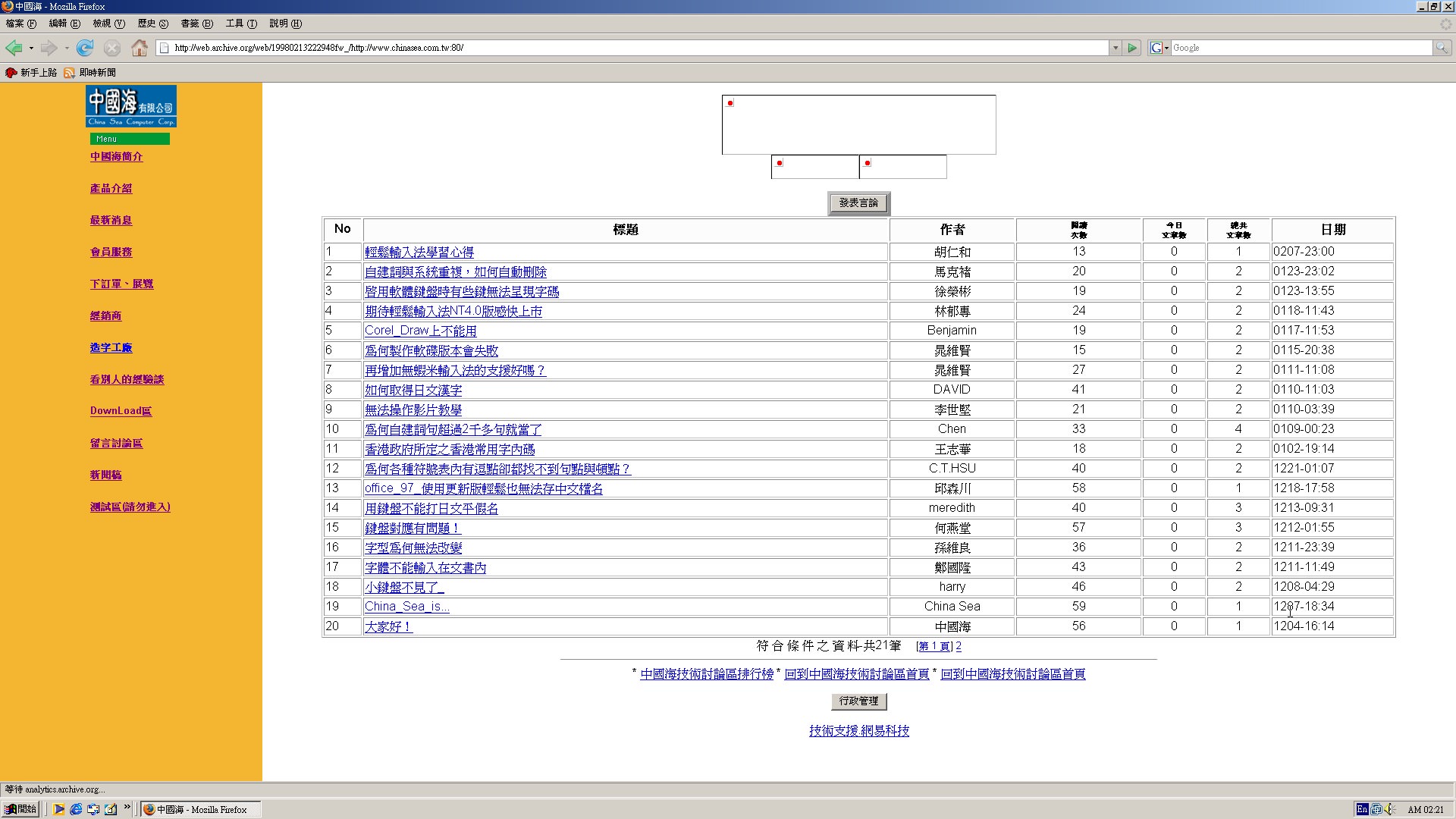
Task: Open the 工具 tools menu
Action: pos(240,24)
